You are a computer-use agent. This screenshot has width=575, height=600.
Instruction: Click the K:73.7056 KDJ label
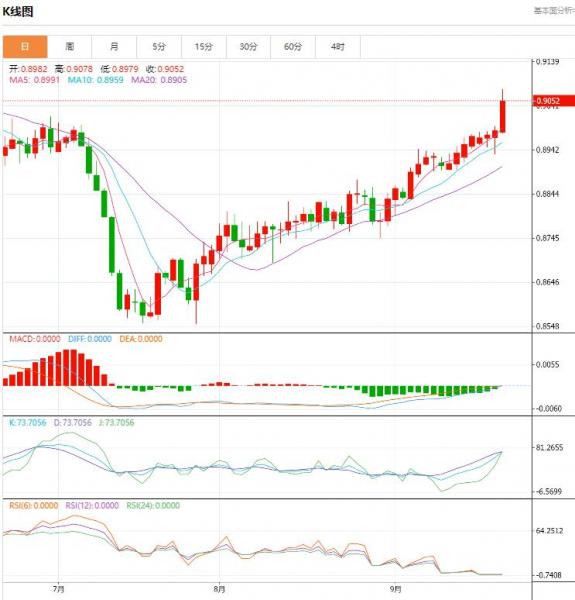[x=28, y=422]
